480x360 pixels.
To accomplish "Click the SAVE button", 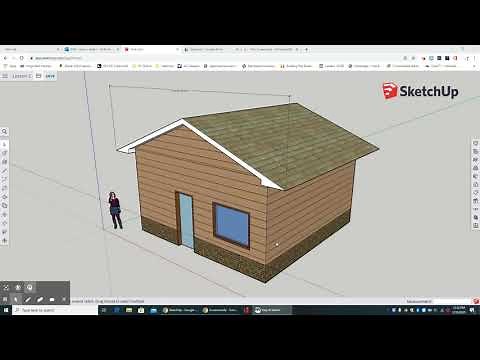I will click(50, 76).
